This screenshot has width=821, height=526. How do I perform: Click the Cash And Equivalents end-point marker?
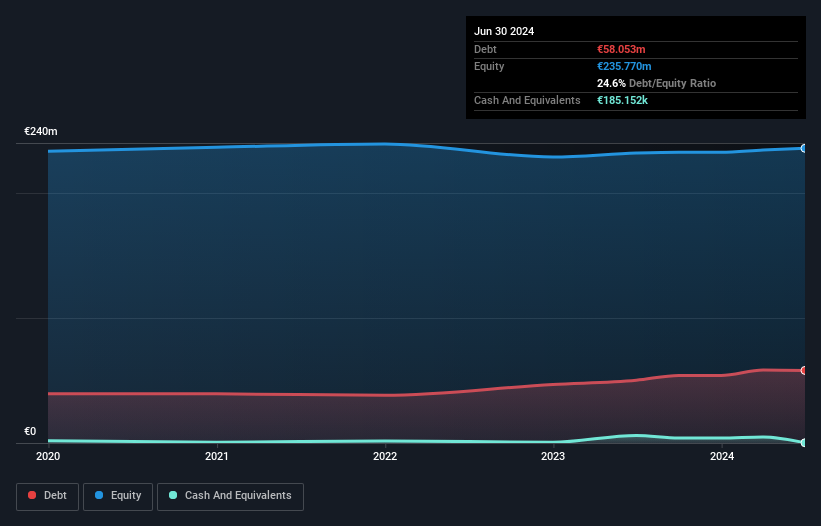click(804, 443)
